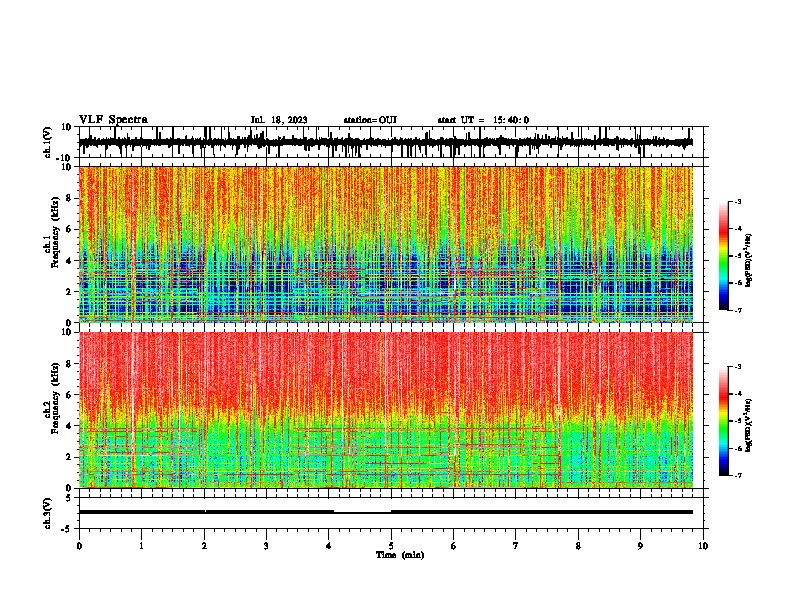Click time axis tick label '4'

point(329,546)
